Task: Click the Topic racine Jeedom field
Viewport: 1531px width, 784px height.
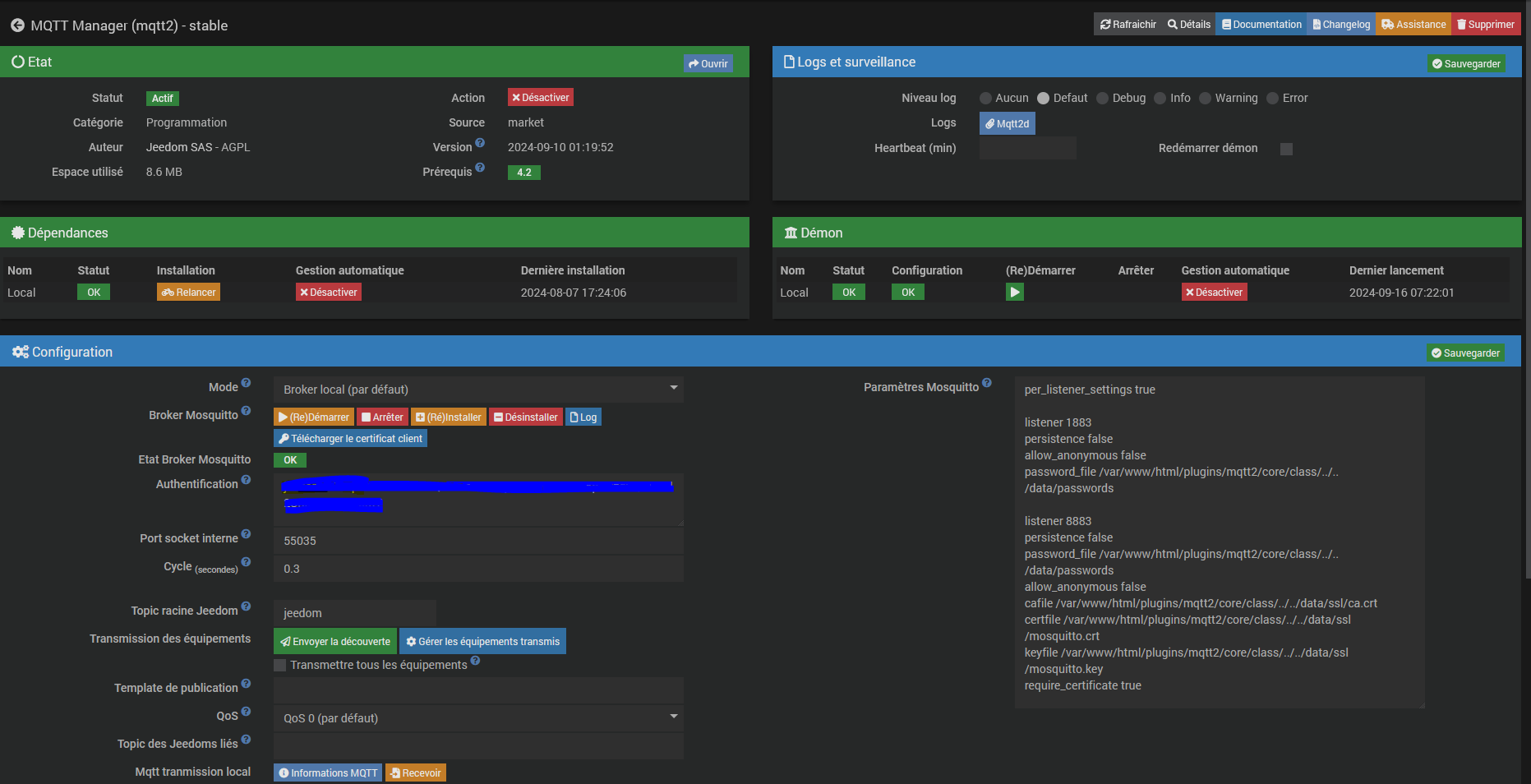Action: 355,613
